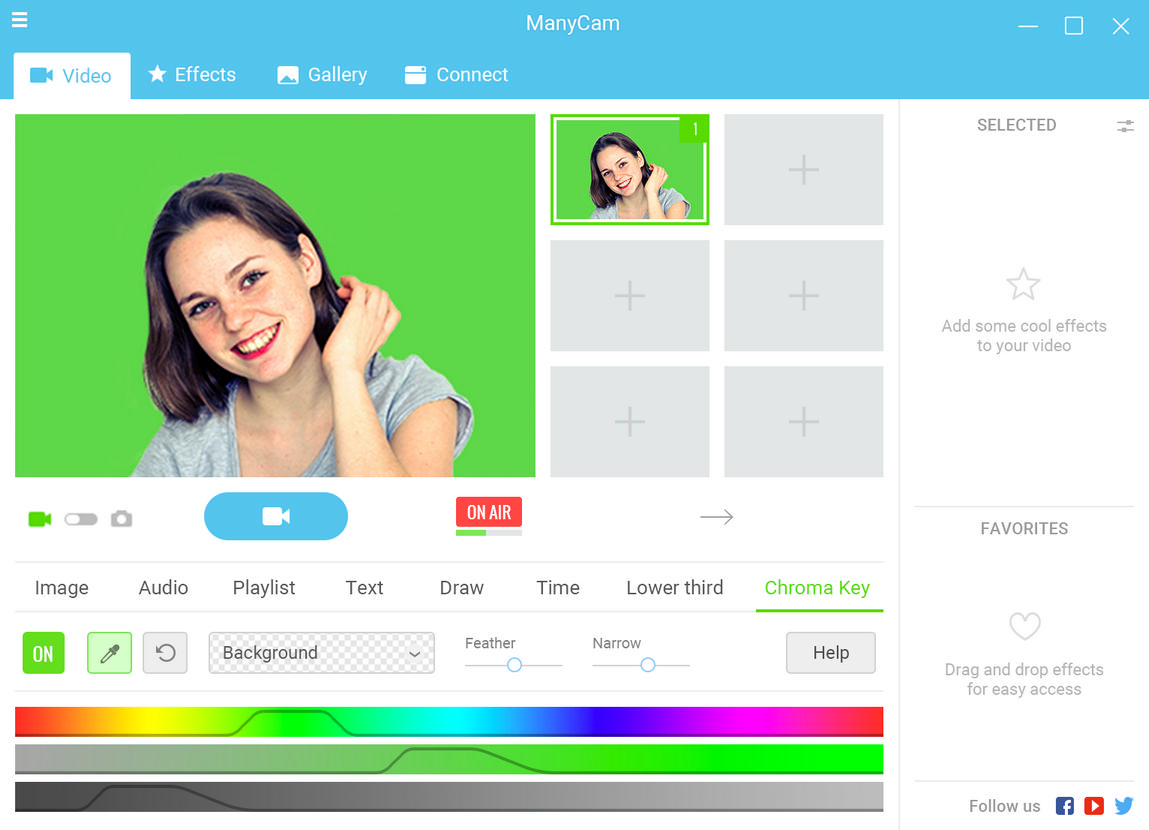Switch to the Effects tab

pos(192,75)
